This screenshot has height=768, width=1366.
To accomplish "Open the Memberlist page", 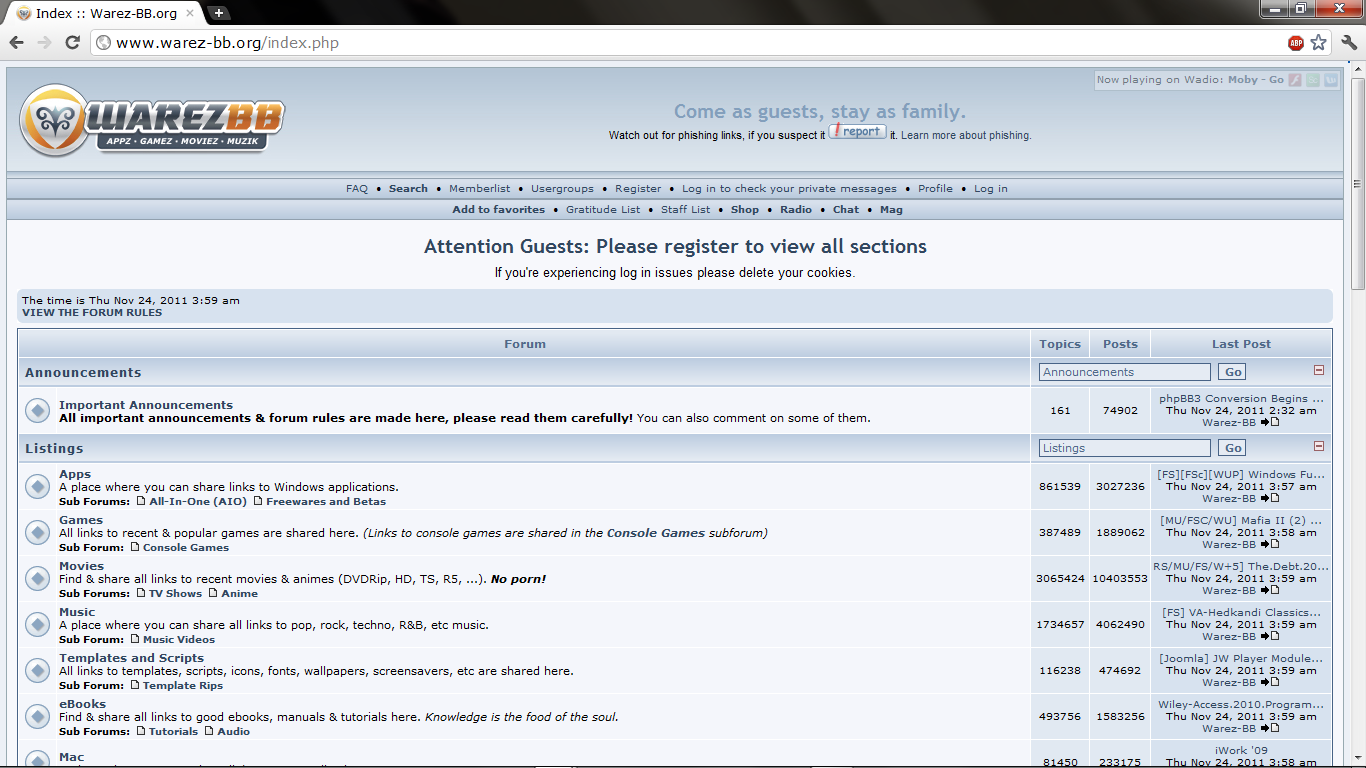I will [479, 189].
